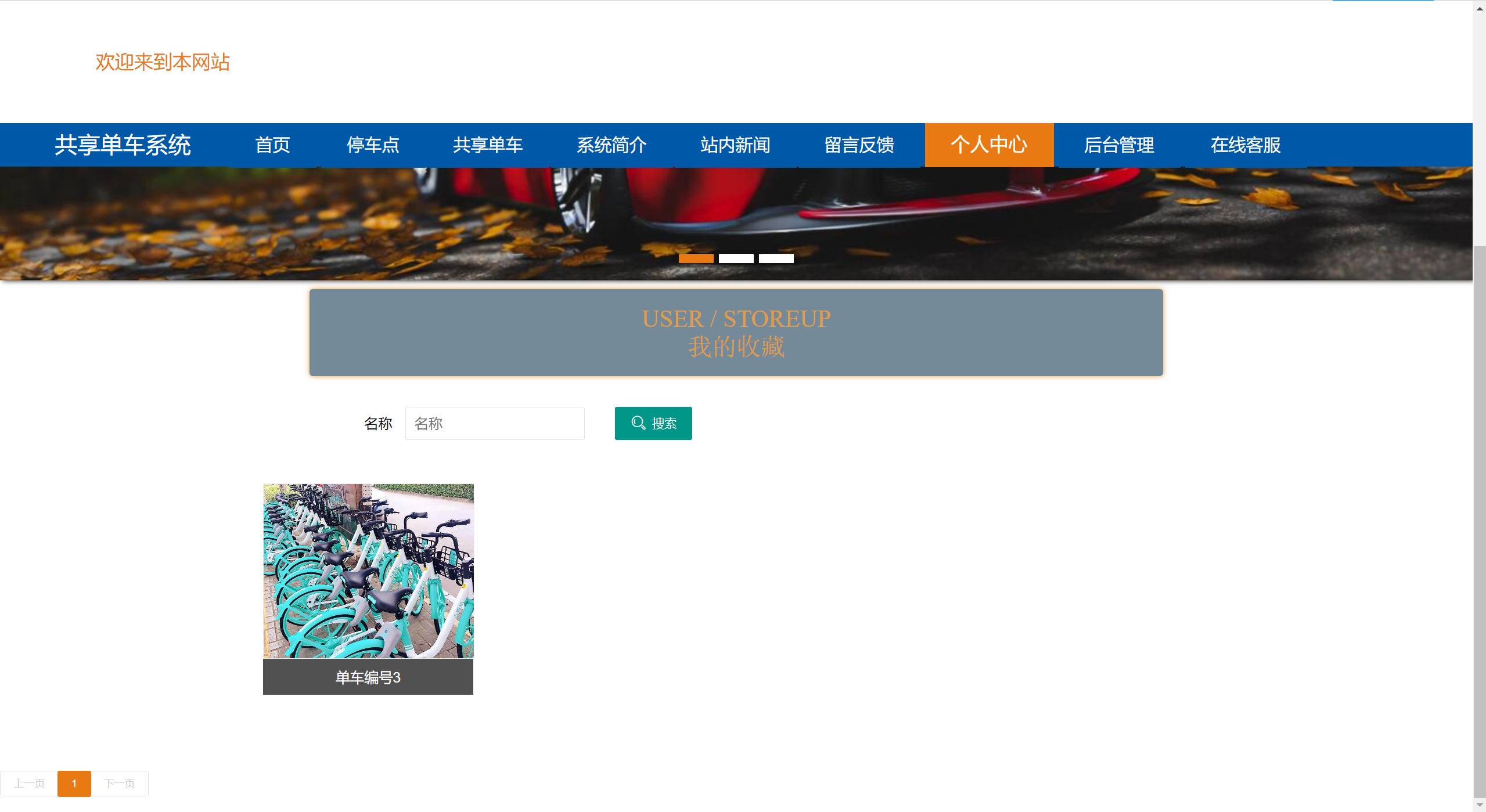Open the 站内新闻 section
The image size is (1486, 812).
[x=735, y=145]
